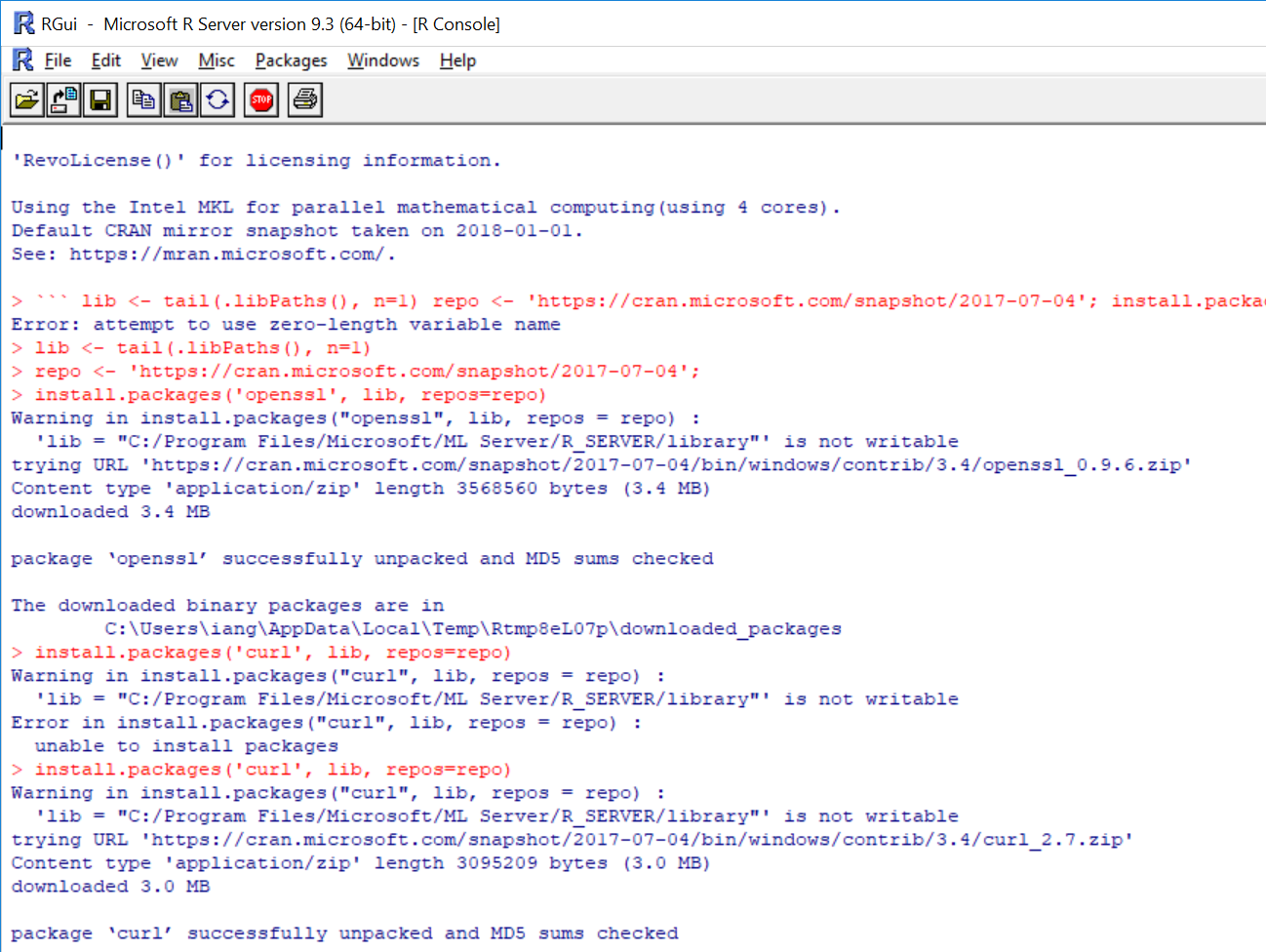Image resolution: width=1266 pixels, height=952 pixels.
Task: Click the install.packages('openssl', lib, repos=repo) command
Action: [x=290, y=394]
